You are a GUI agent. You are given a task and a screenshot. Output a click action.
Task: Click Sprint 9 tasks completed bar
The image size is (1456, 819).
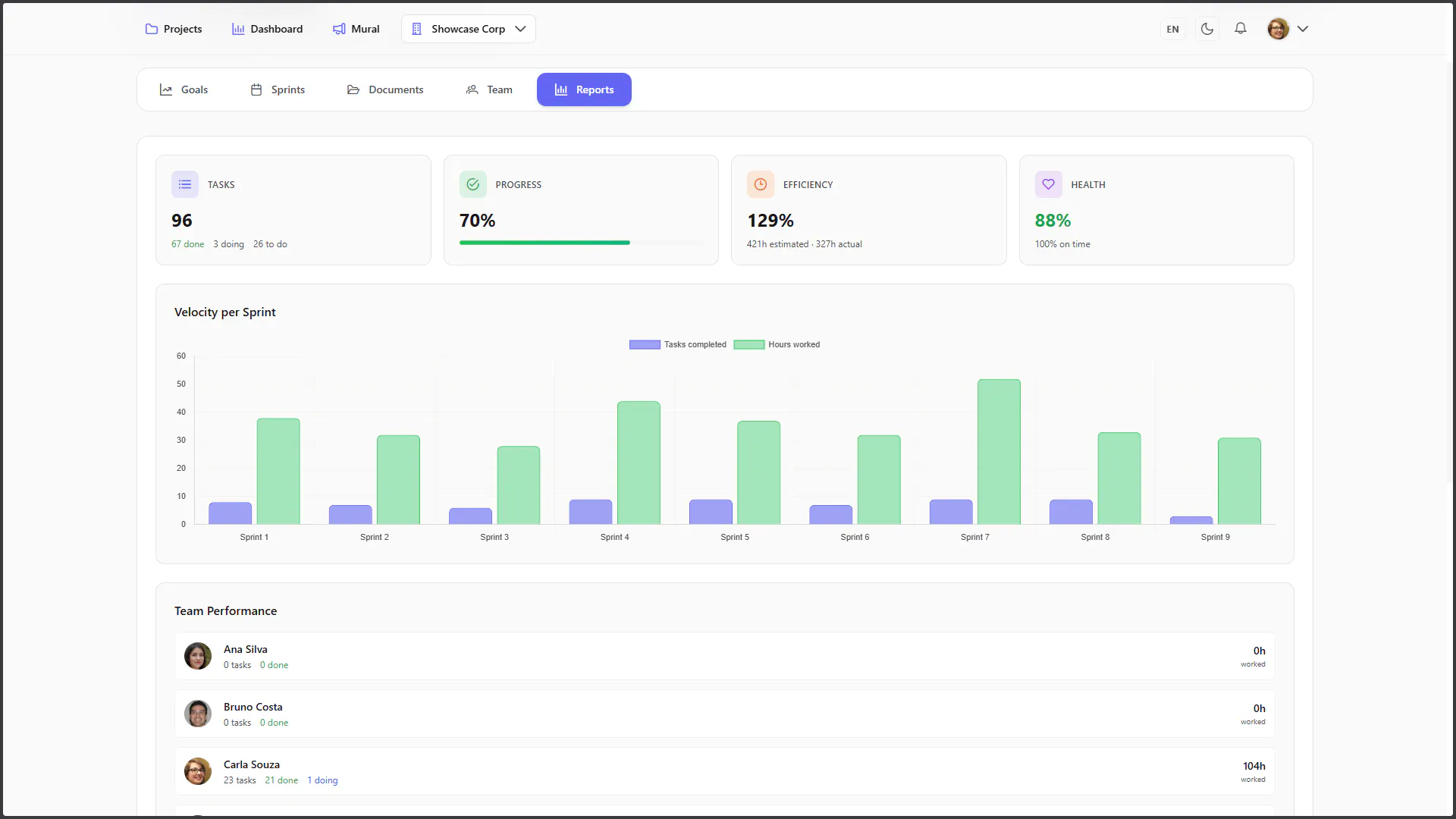tap(1191, 520)
